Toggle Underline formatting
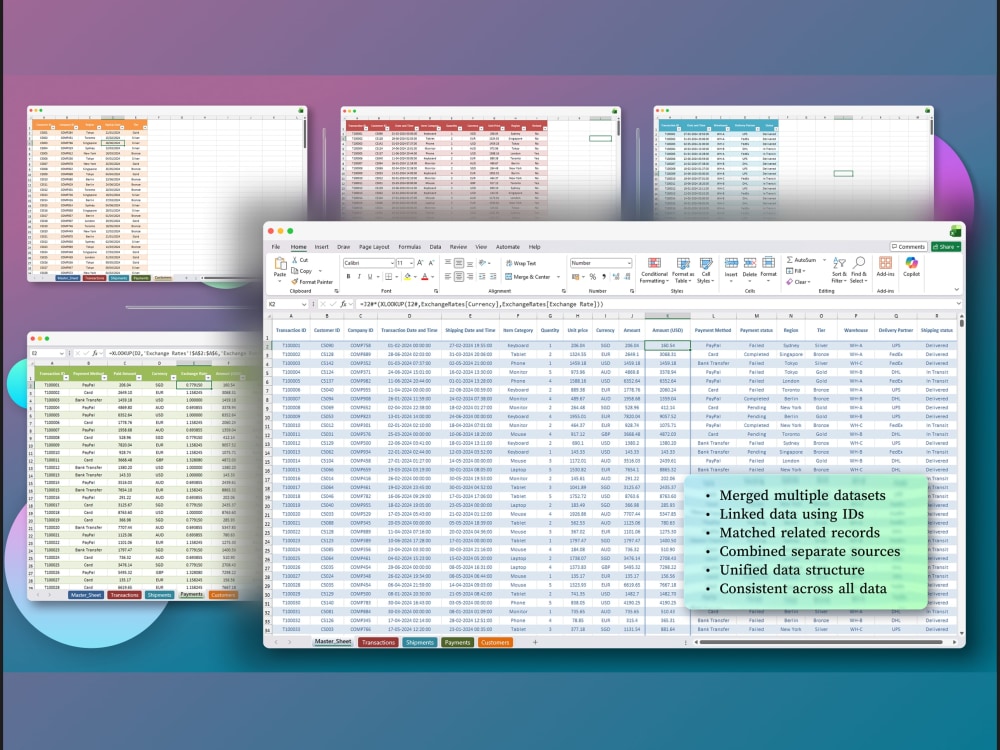This screenshot has width=1000, height=750. 370,277
